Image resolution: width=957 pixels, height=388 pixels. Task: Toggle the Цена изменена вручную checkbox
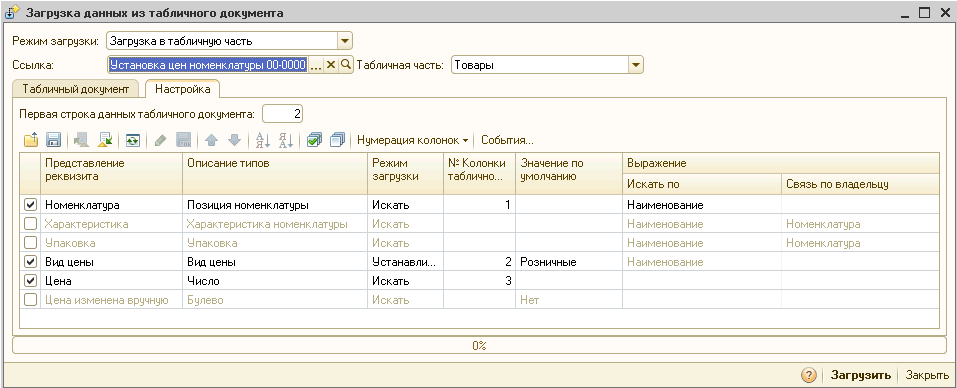30,300
